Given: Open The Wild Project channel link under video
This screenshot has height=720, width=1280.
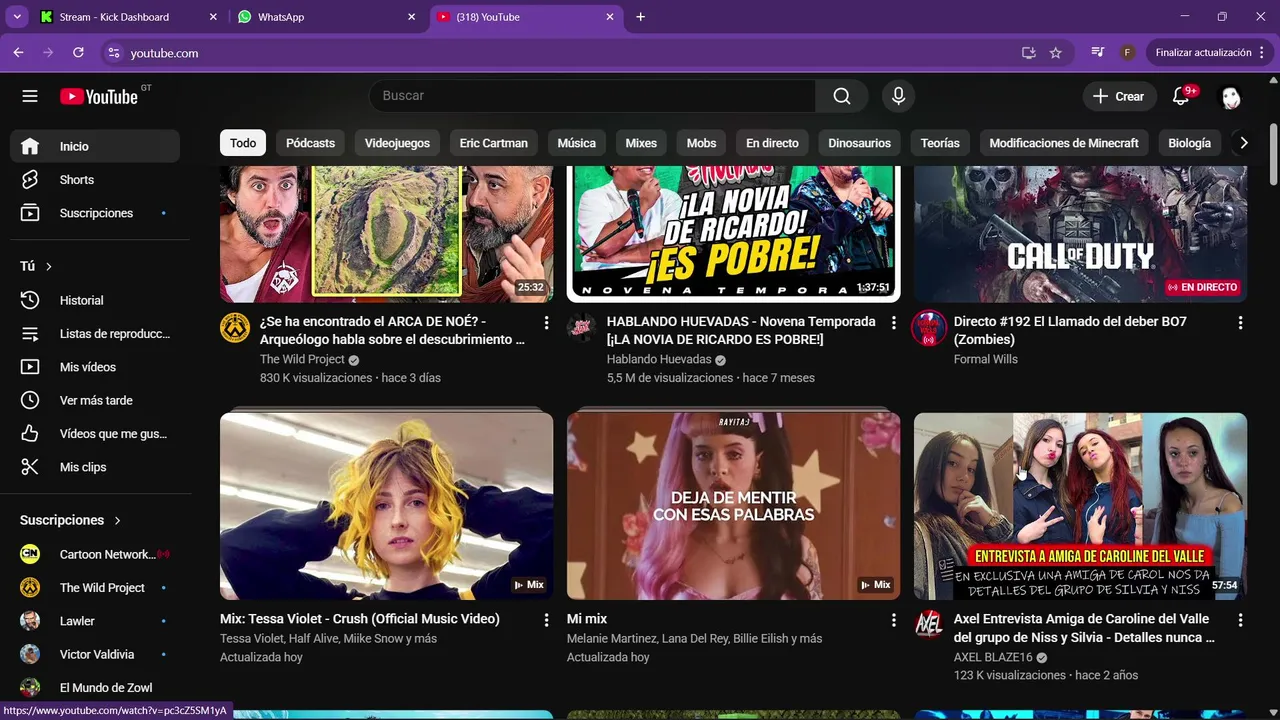Looking at the screenshot, I should [302, 359].
